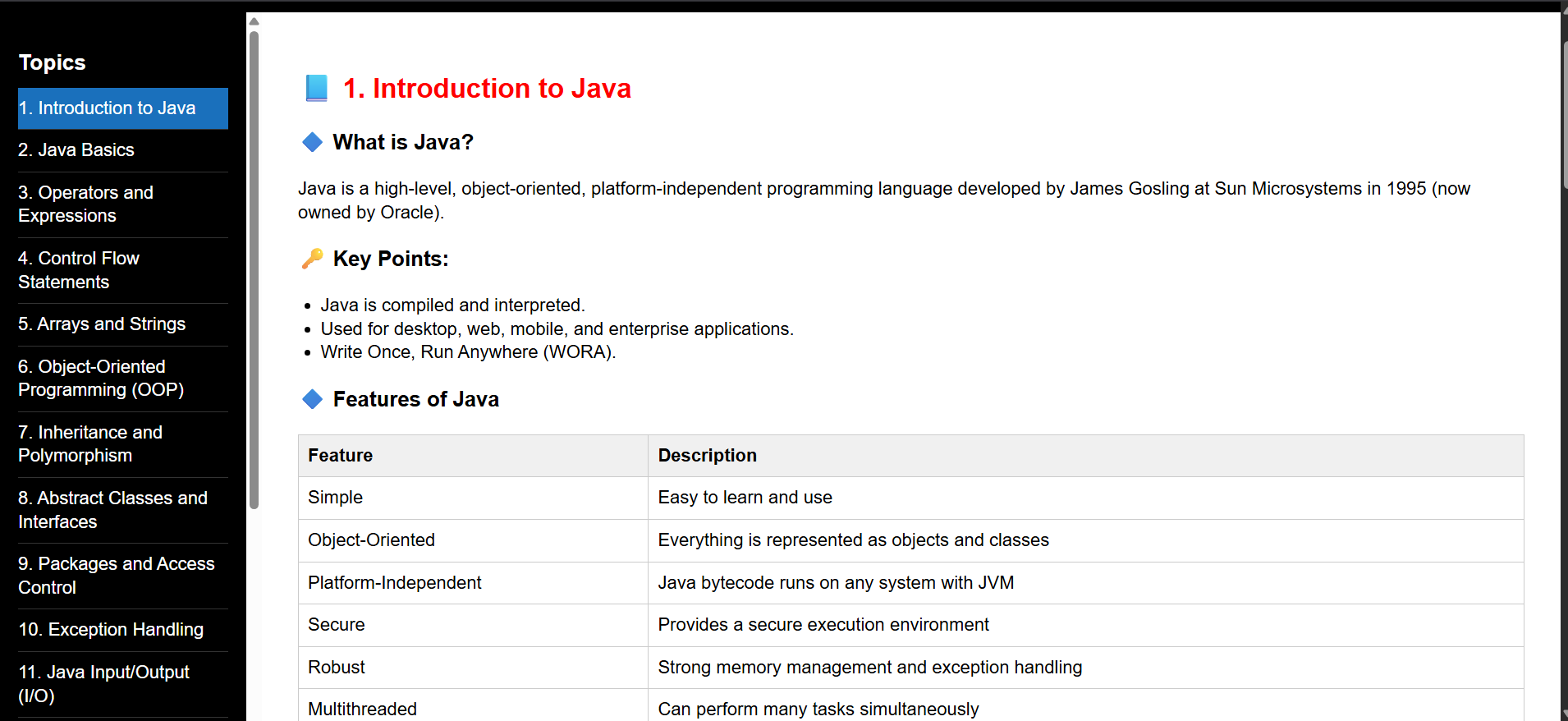Click the blue book icon beside the title
The height and width of the screenshot is (721, 1568).
[x=316, y=88]
